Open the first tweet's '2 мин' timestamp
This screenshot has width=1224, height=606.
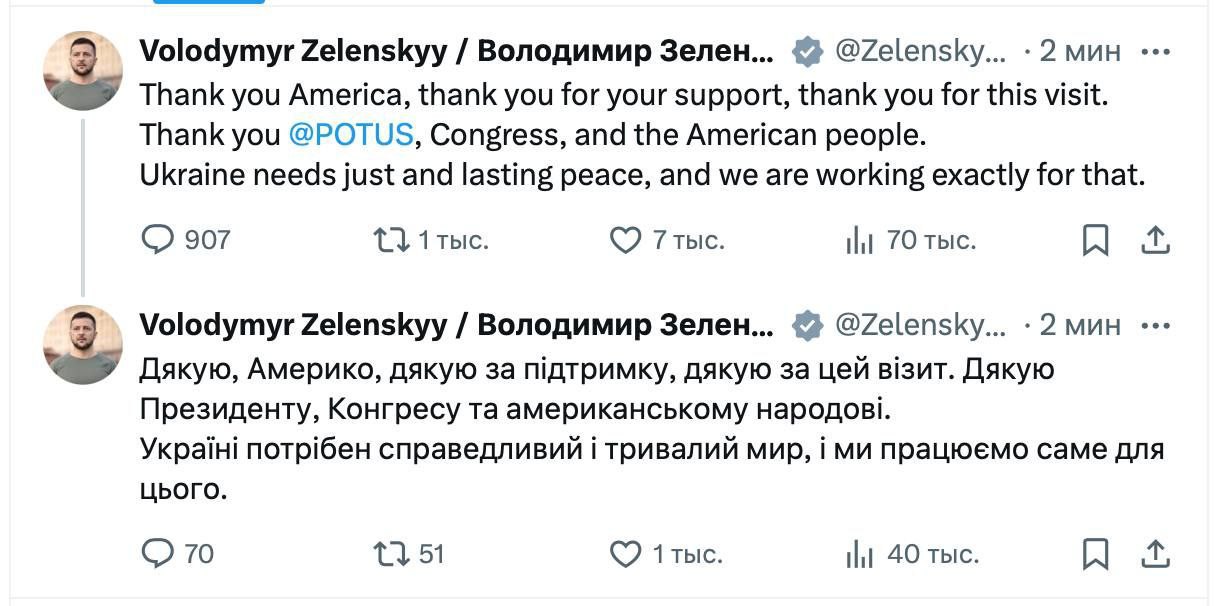click(x=1080, y=50)
